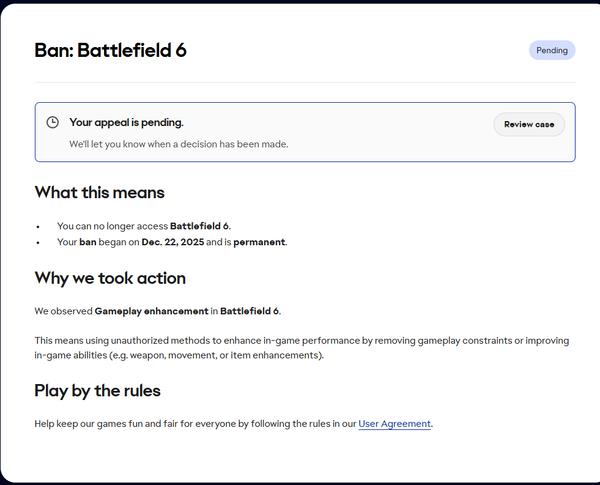This screenshot has width=600, height=485.
Task: Click the 'You can no longer access' bullet
Action: pyautogui.click(x=112, y=226)
